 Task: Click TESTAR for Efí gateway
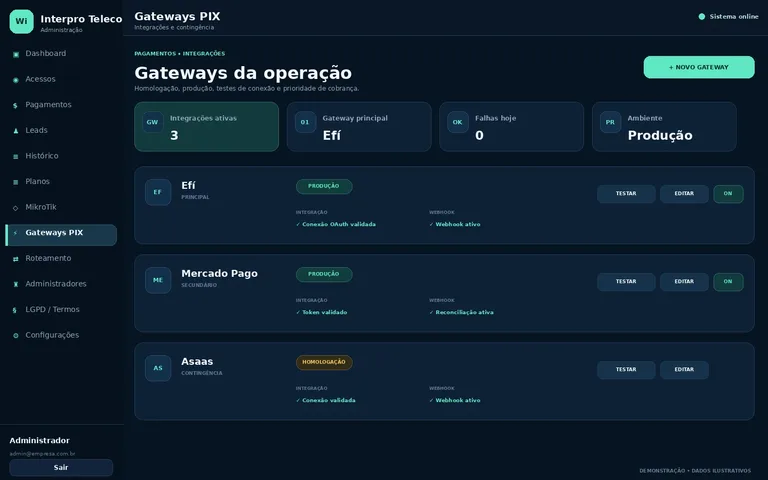click(x=626, y=193)
